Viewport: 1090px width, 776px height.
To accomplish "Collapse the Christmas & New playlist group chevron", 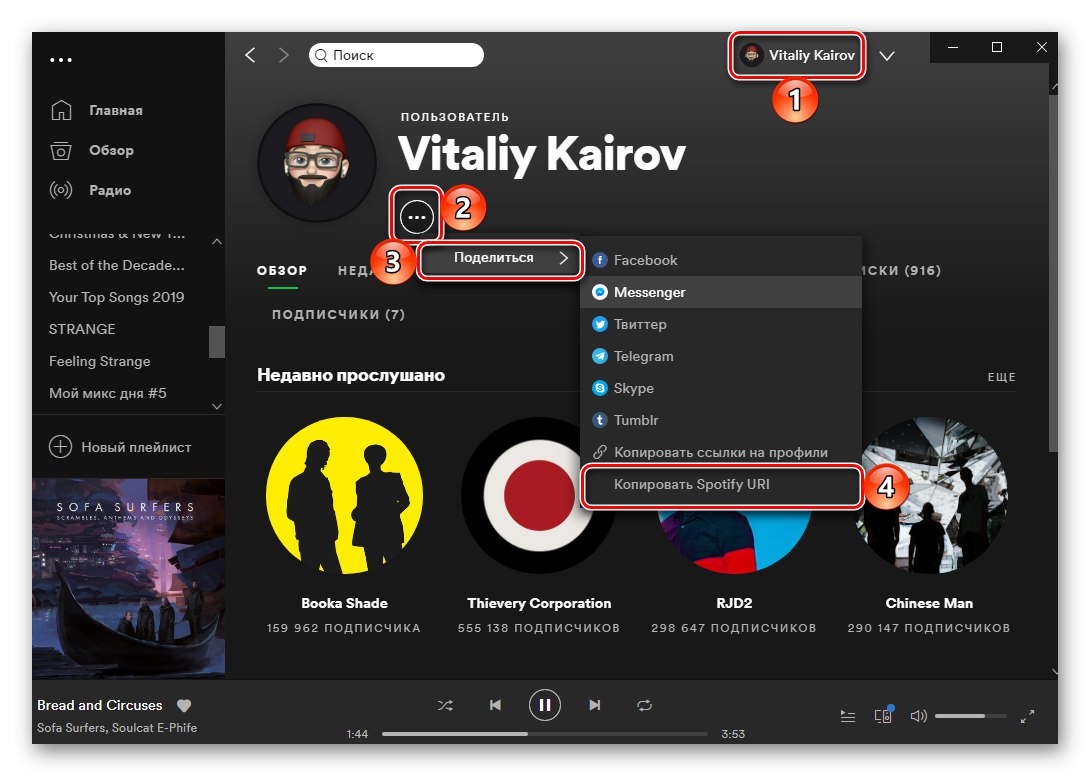I will point(216,240).
